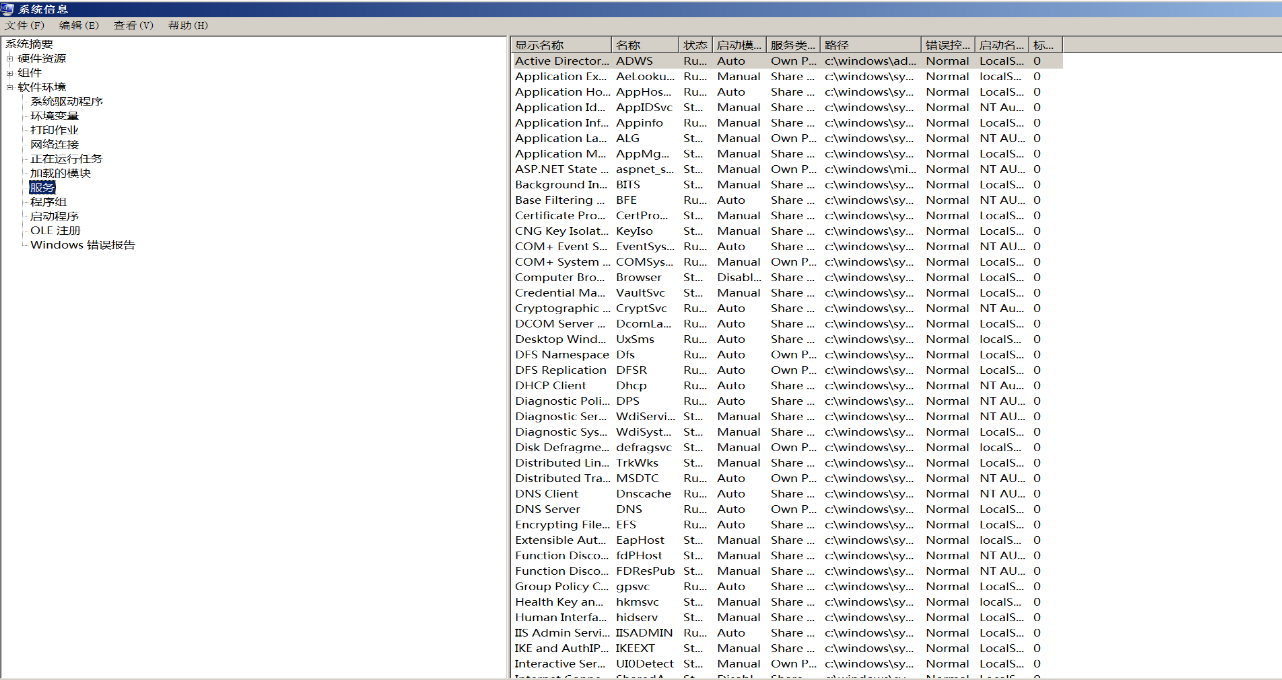This screenshot has width=1282, height=680.
Task: Sort by the startup mode (启动模...) column header
Action: (740, 45)
